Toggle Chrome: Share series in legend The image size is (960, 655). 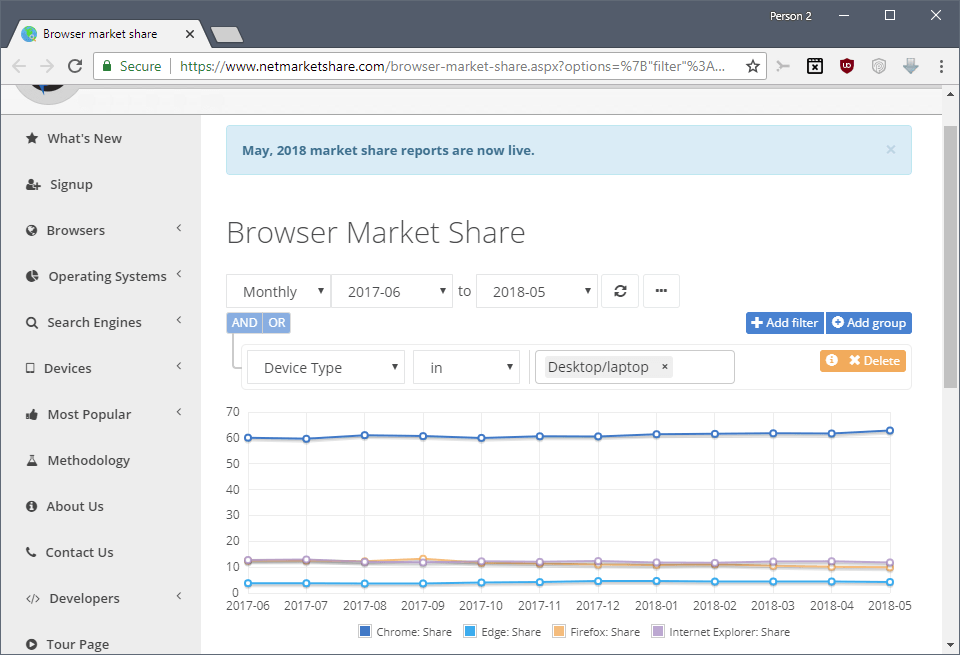pos(405,631)
